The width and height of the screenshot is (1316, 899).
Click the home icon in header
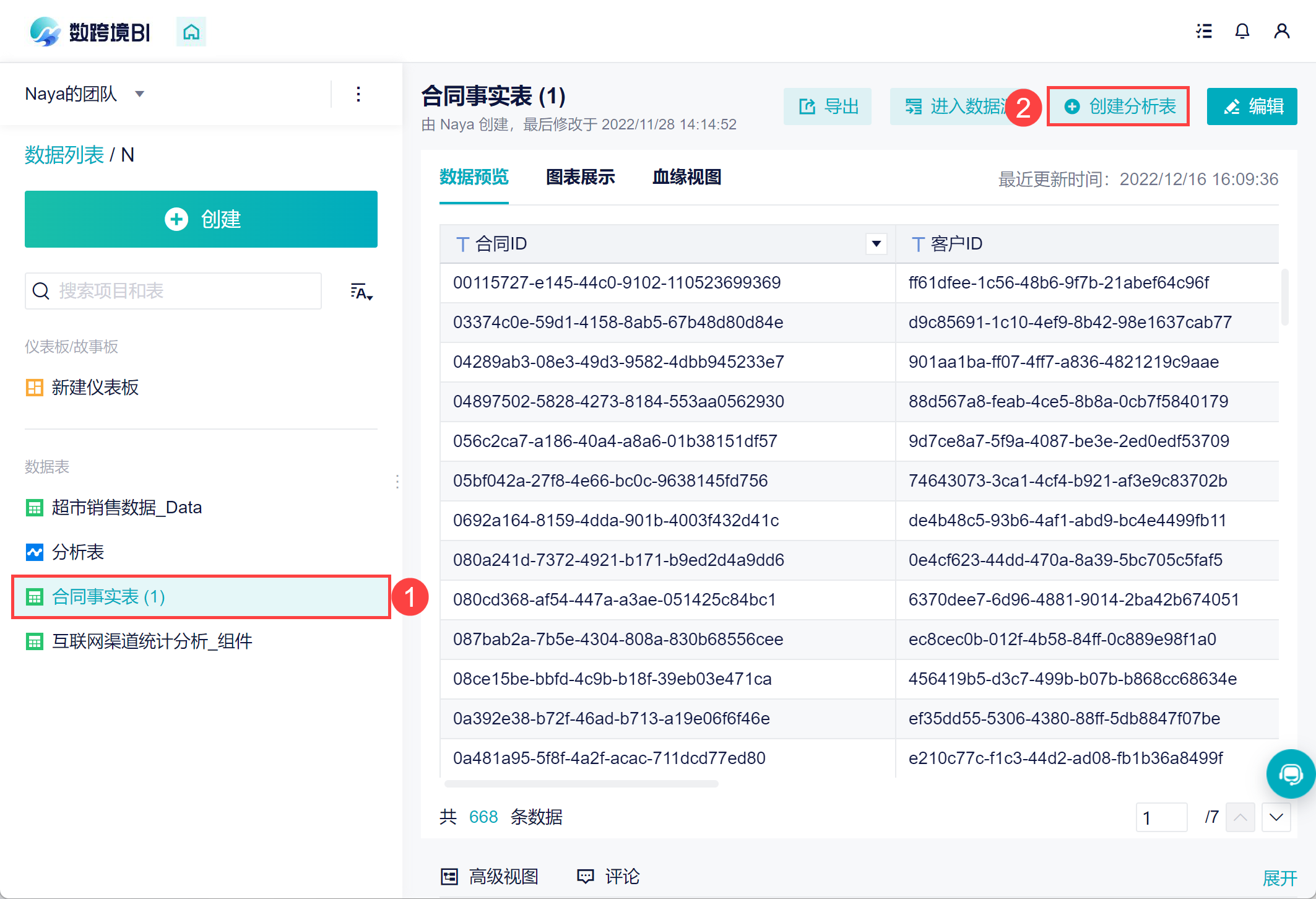click(x=191, y=32)
